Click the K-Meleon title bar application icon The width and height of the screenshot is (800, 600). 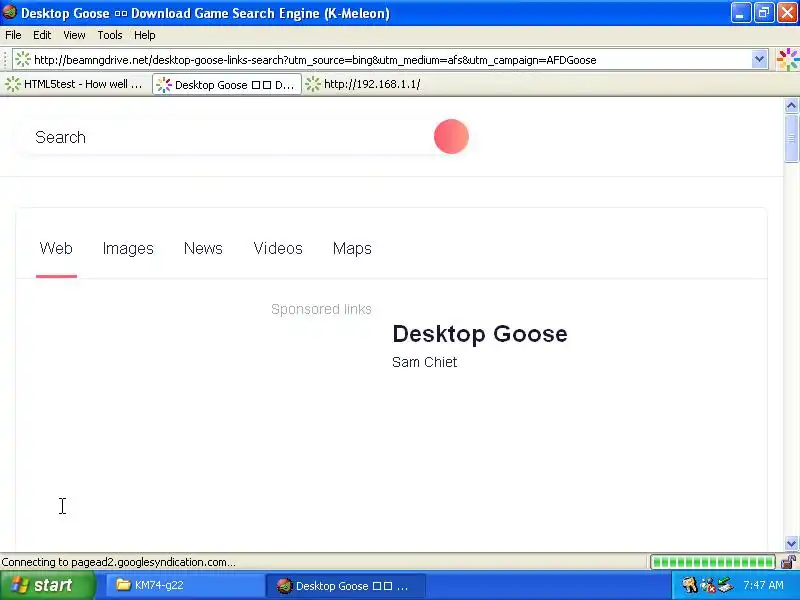click(x=10, y=12)
